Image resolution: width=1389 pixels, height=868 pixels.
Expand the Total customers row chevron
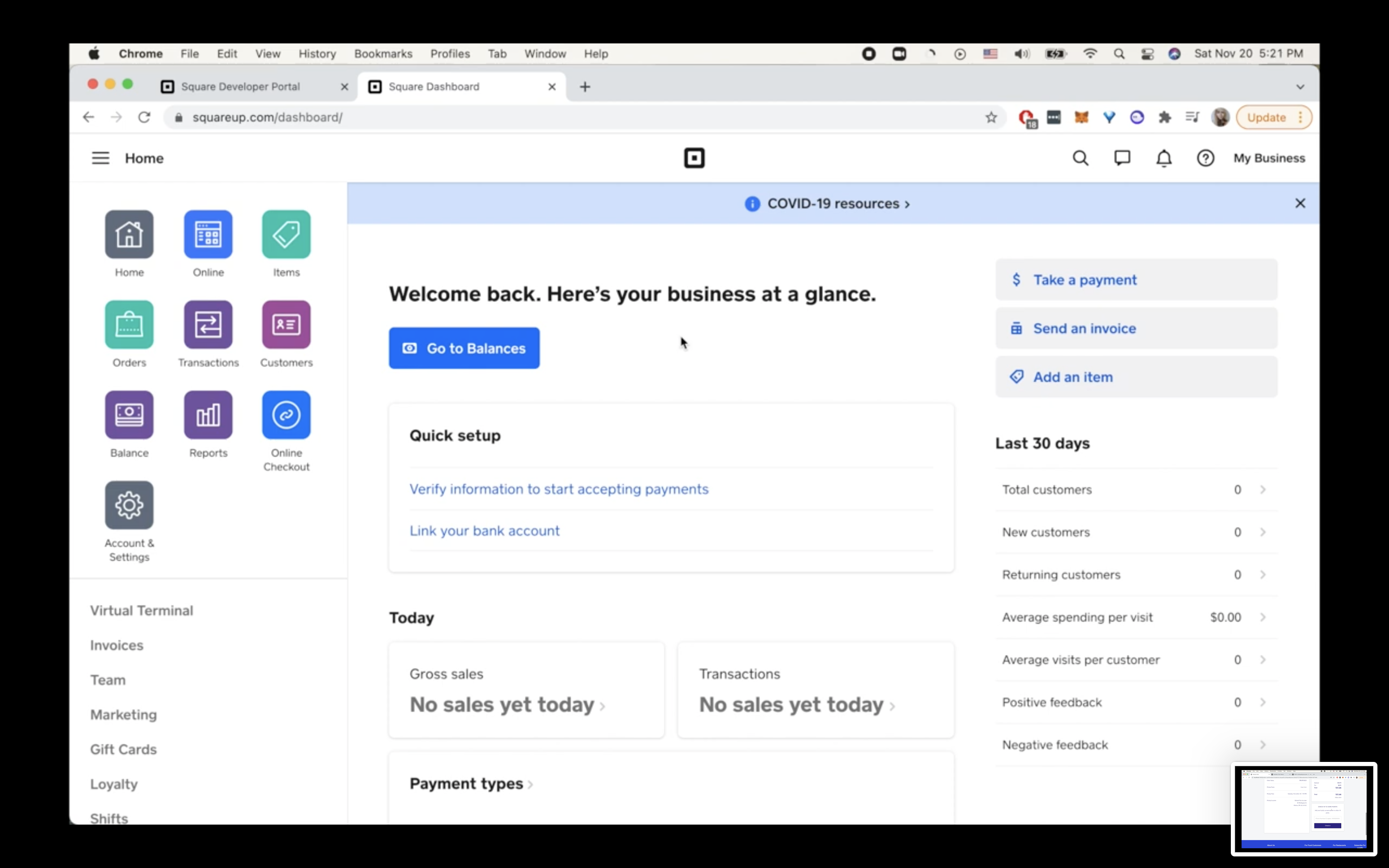(x=1263, y=489)
